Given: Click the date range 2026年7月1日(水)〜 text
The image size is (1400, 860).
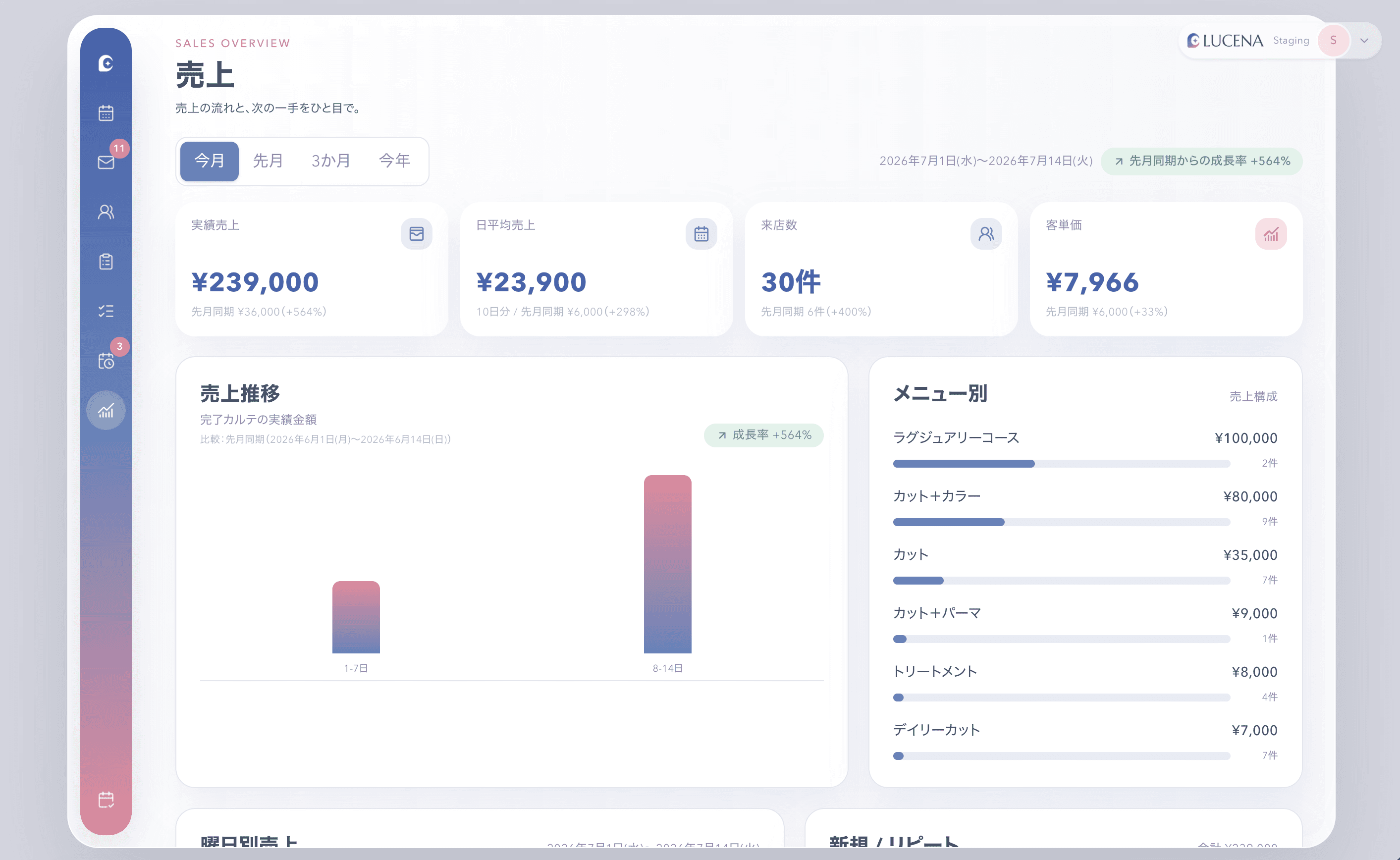Looking at the screenshot, I should click(x=985, y=161).
